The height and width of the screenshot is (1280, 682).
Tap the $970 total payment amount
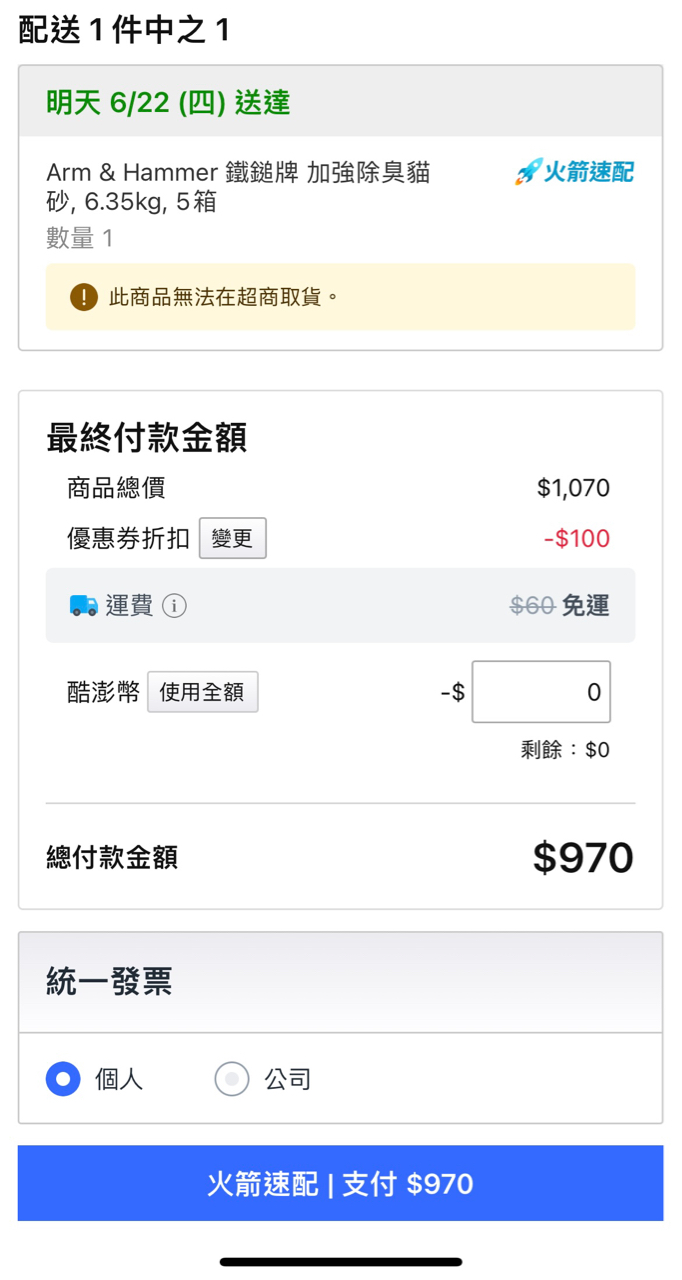coord(583,858)
